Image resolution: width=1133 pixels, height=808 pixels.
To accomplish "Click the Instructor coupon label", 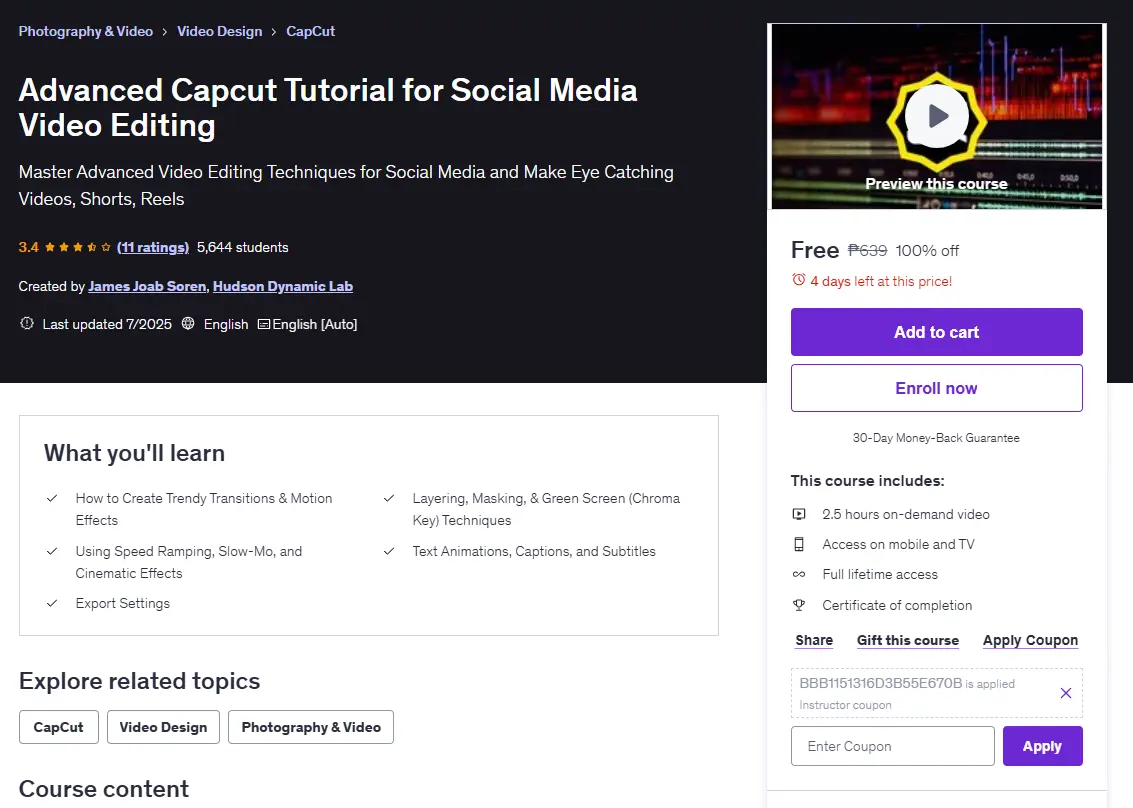I will click(845, 705).
